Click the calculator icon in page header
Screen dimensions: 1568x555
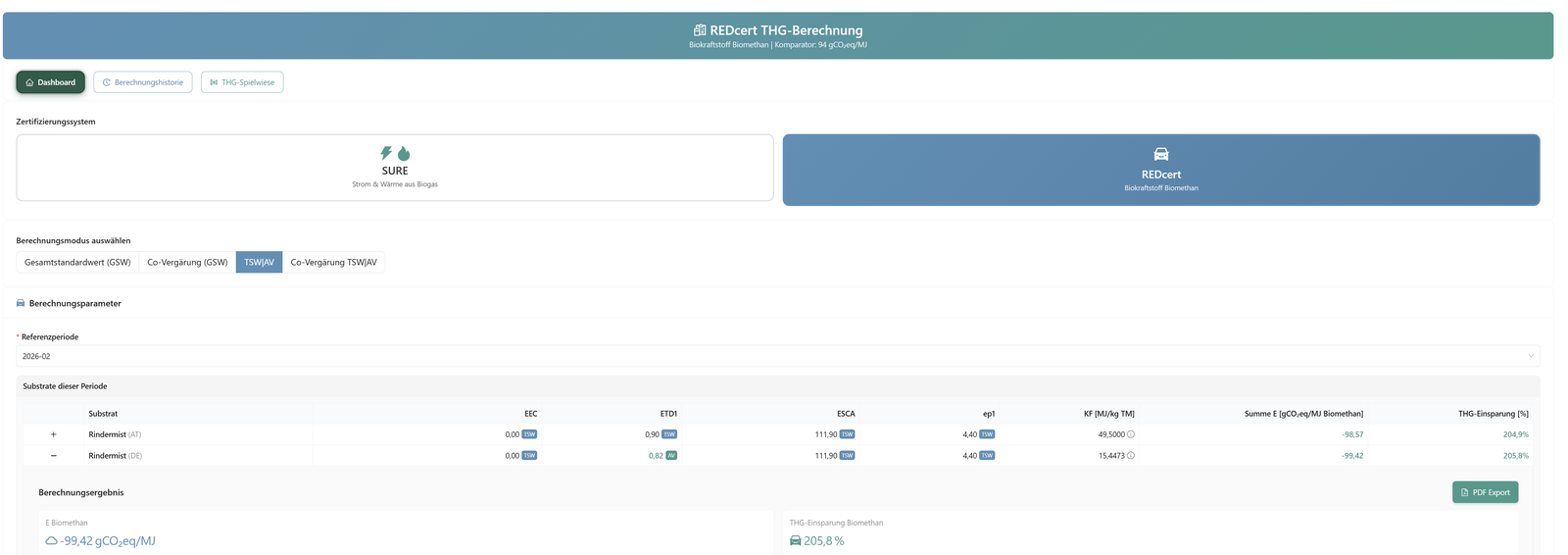coord(700,30)
